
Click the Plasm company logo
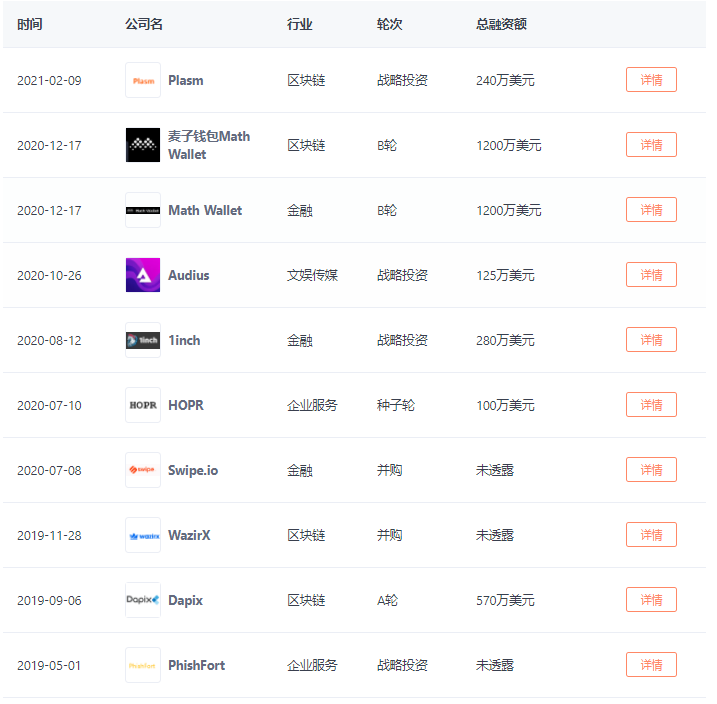[143, 80]
